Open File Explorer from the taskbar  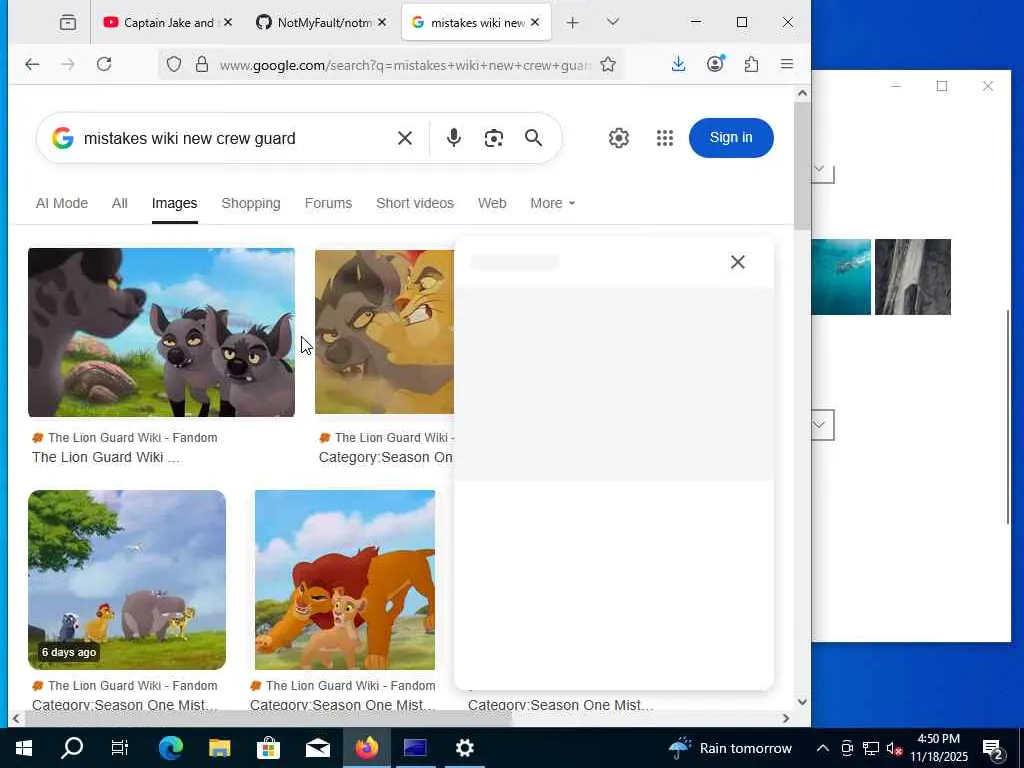(219, 748)
